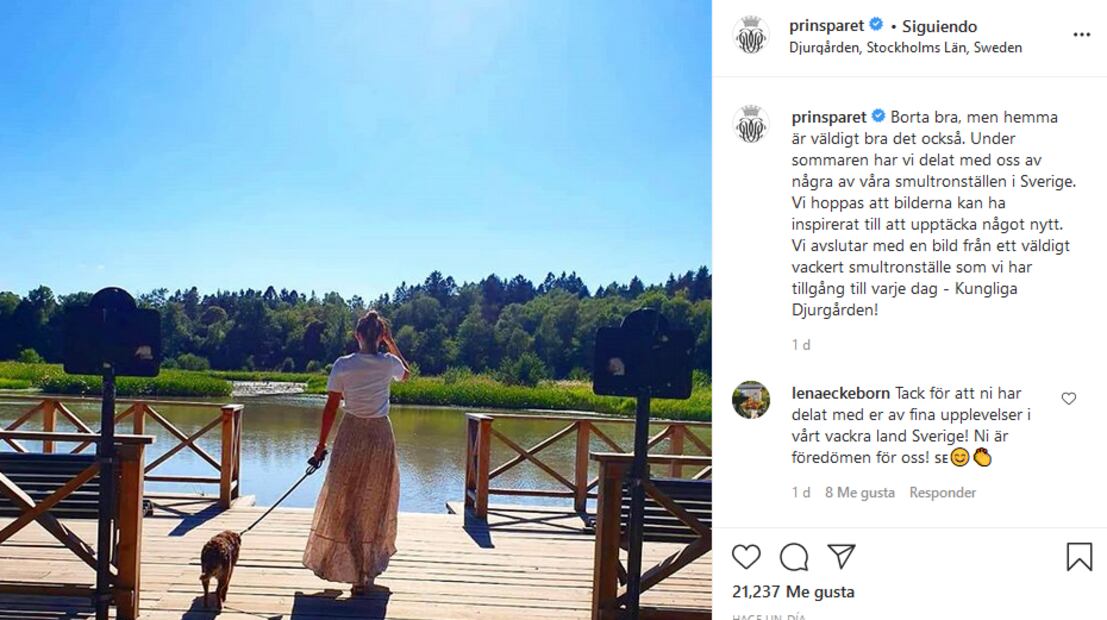Save the post with the bookmark icon
Screen dimensions: 1107x620
[1079, 556]
